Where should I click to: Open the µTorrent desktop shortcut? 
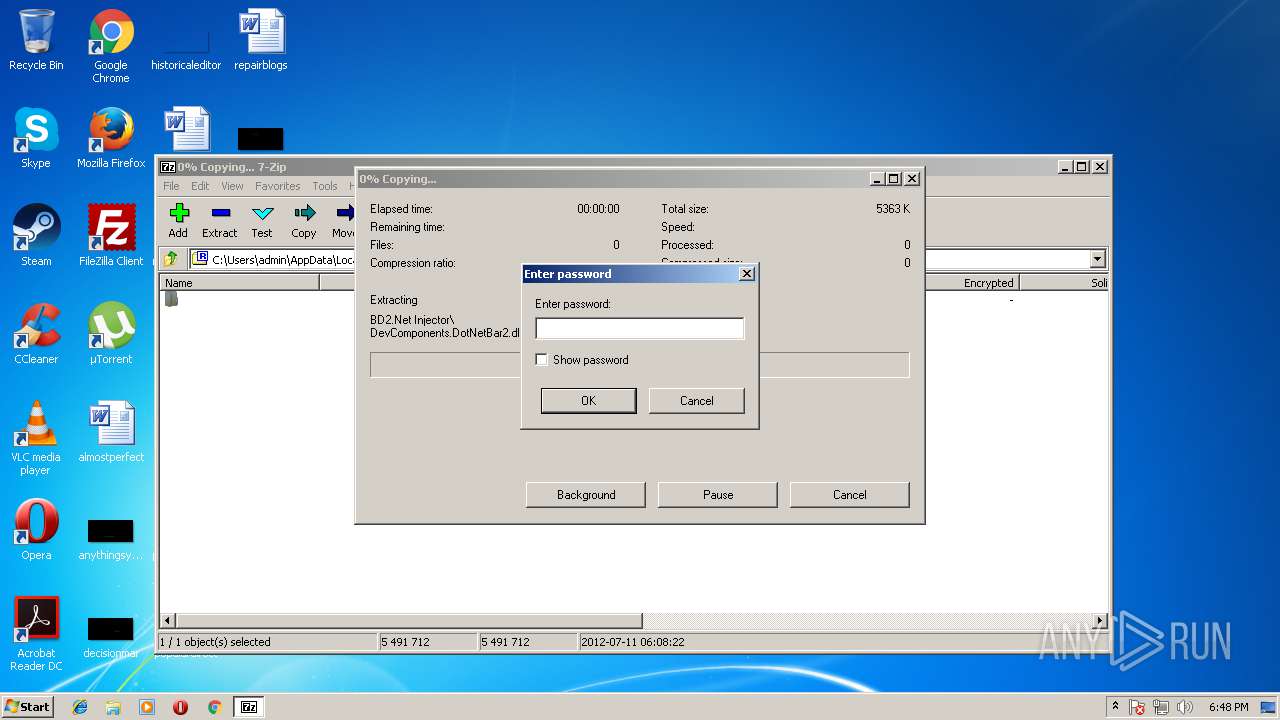(x=111, y=335)
